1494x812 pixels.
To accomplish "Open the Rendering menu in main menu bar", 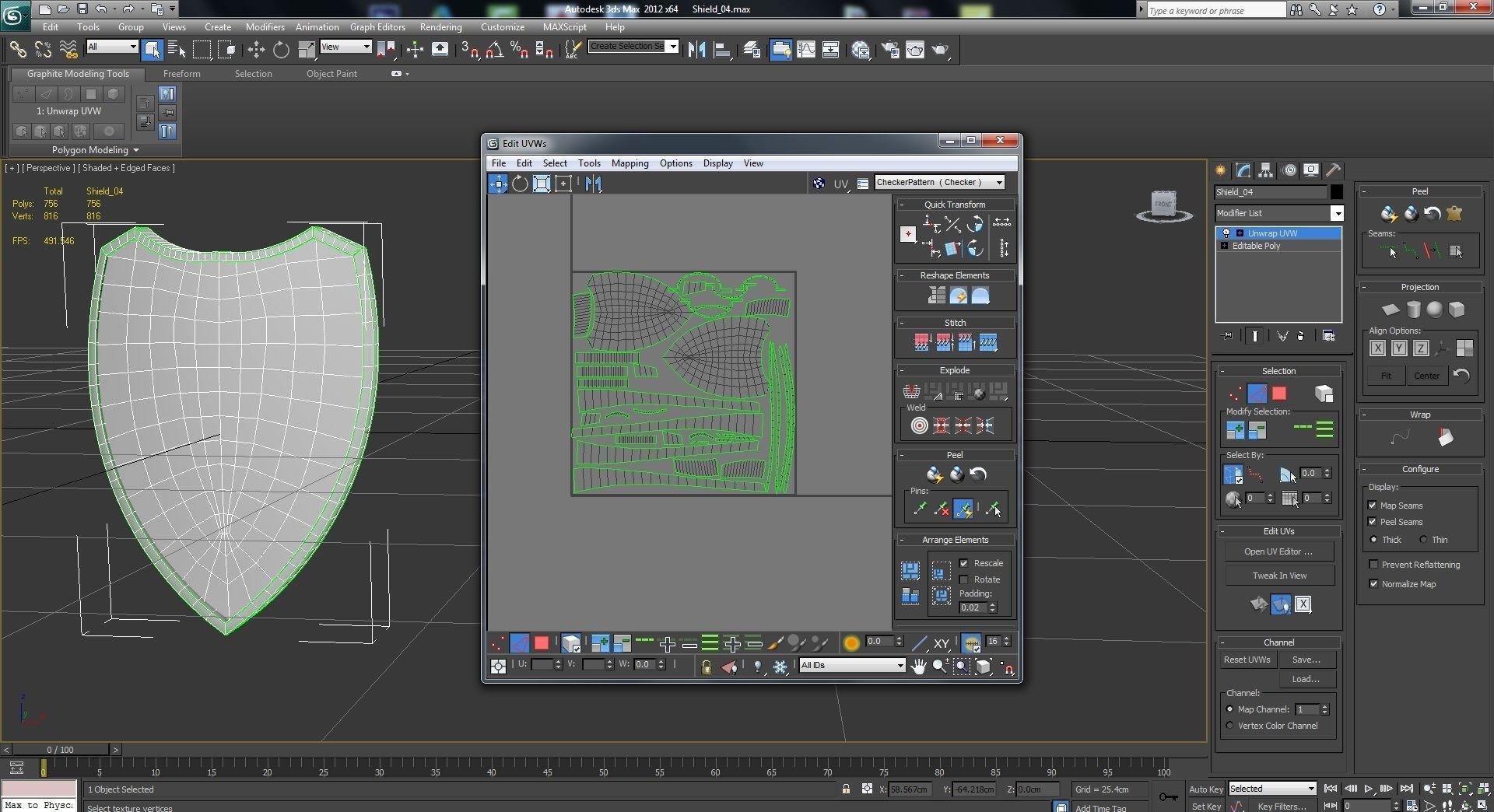I will [x=440, y=26].
